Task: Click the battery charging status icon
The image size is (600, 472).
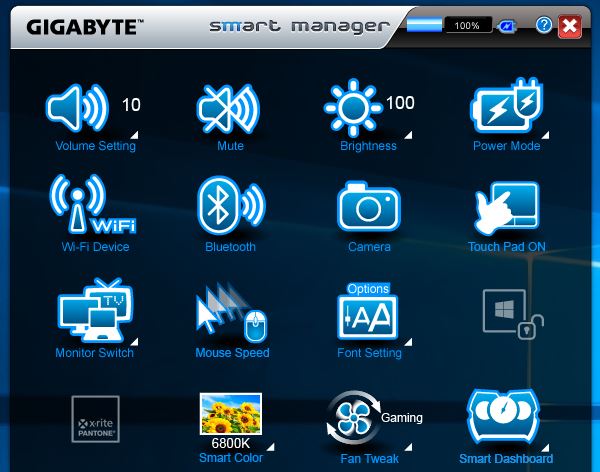Action: tap(506, 26)
